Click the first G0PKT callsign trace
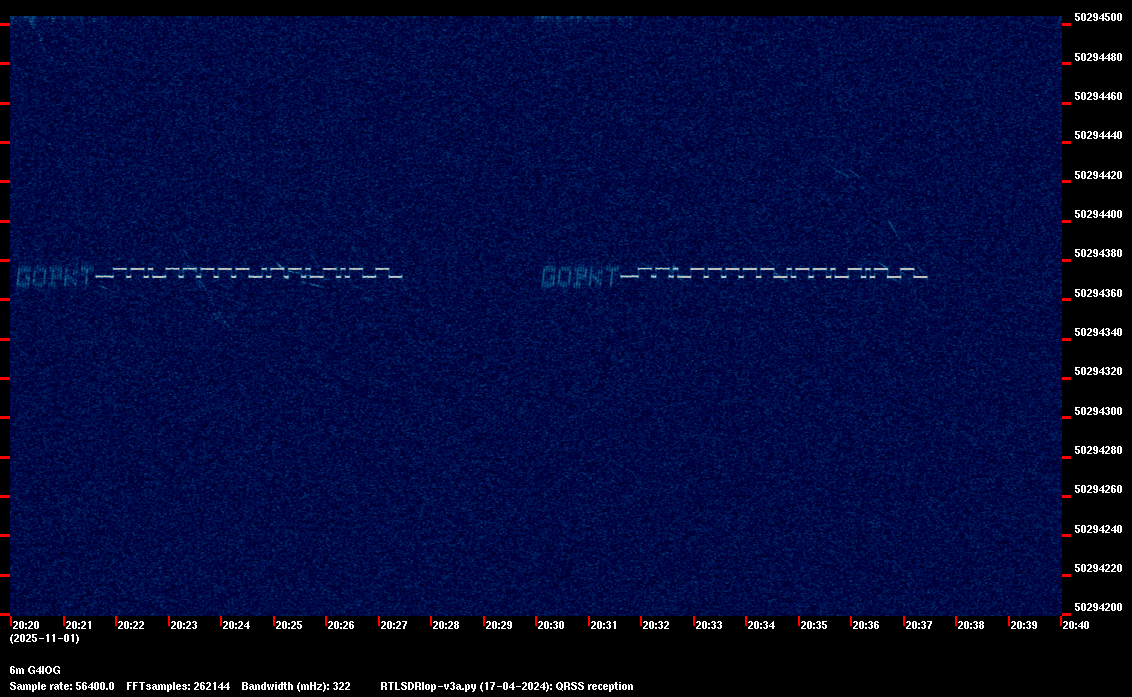Image resolution: width=1132 pixels, height=697 pixels. 56,277
